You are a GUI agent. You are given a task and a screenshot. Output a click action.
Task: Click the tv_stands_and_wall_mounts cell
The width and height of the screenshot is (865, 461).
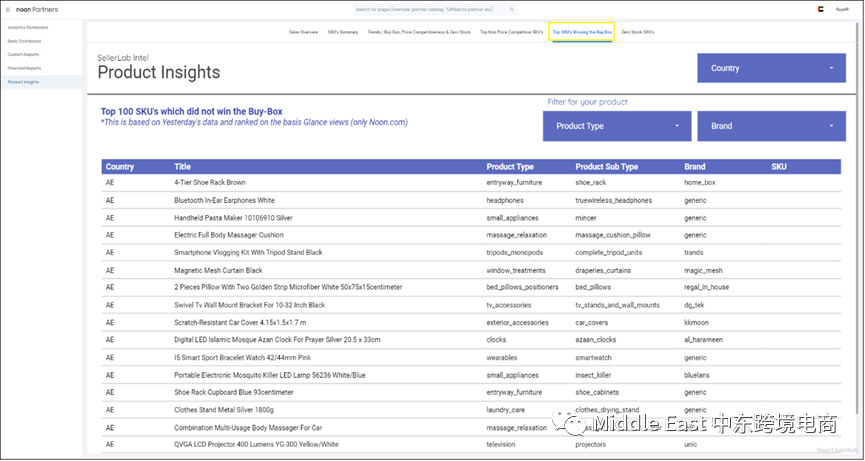[x=617, y=305]
